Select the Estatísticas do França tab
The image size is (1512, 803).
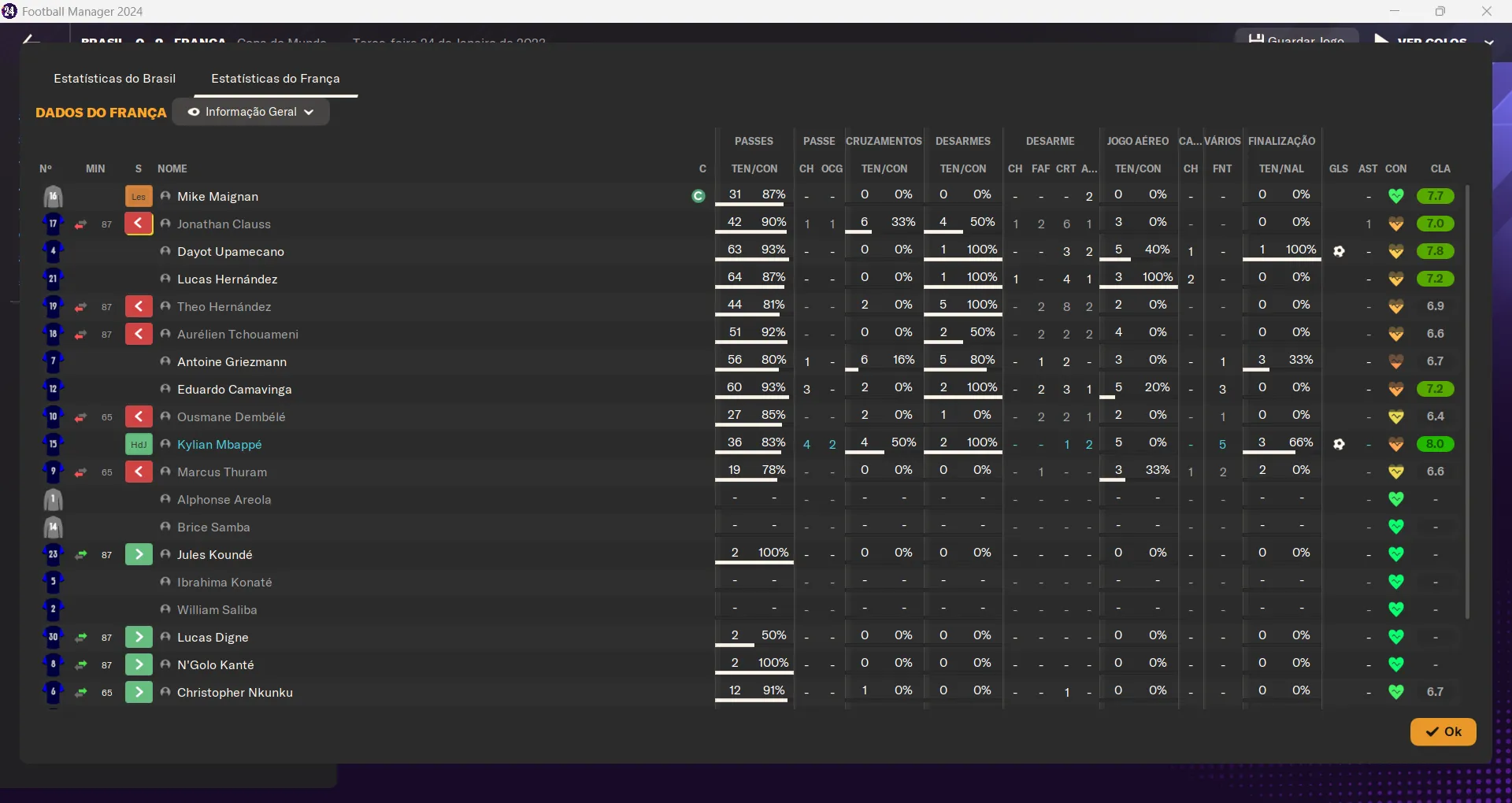[x=276, y=79]
